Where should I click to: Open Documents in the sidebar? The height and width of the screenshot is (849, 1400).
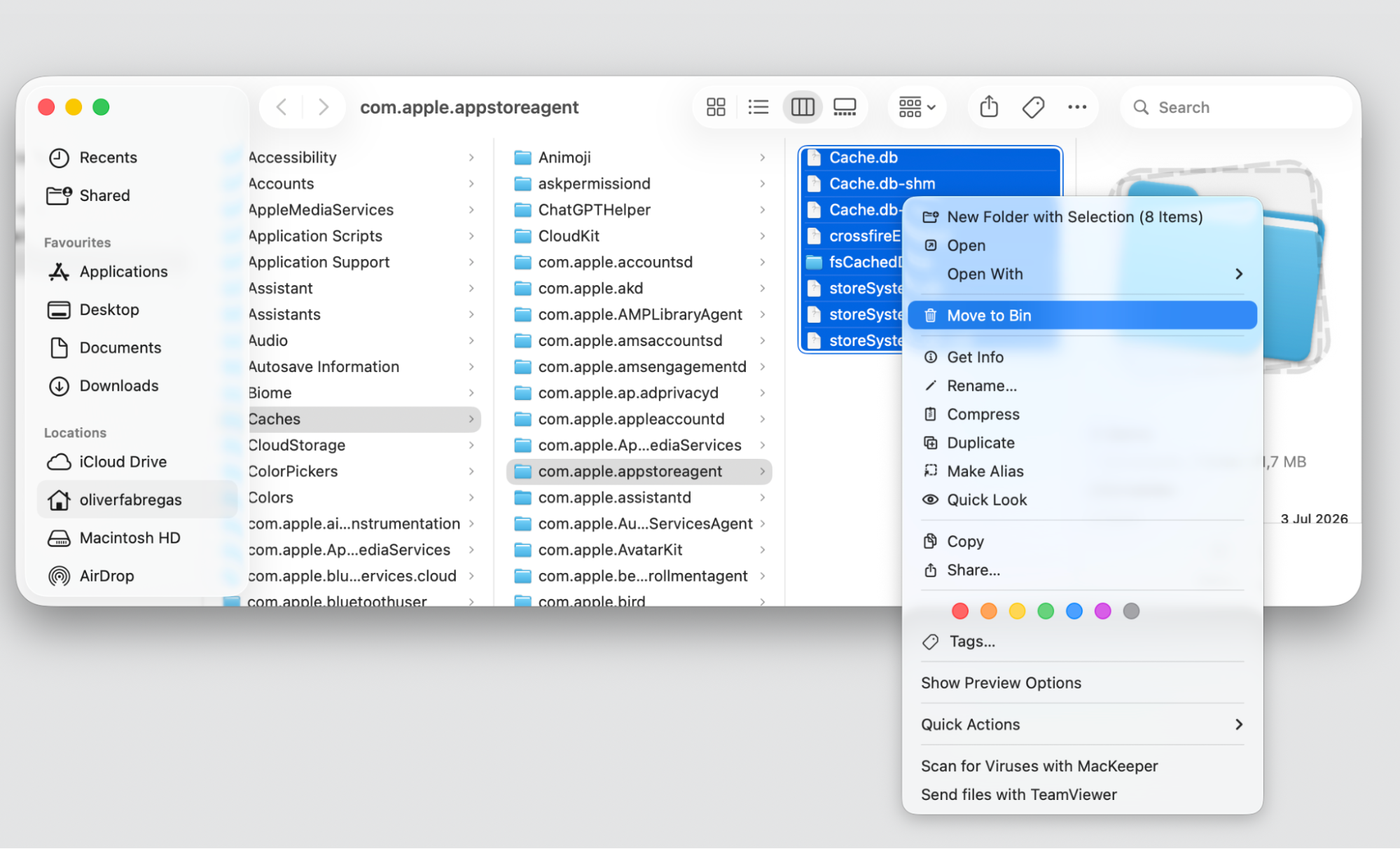(x=137, y=347)
